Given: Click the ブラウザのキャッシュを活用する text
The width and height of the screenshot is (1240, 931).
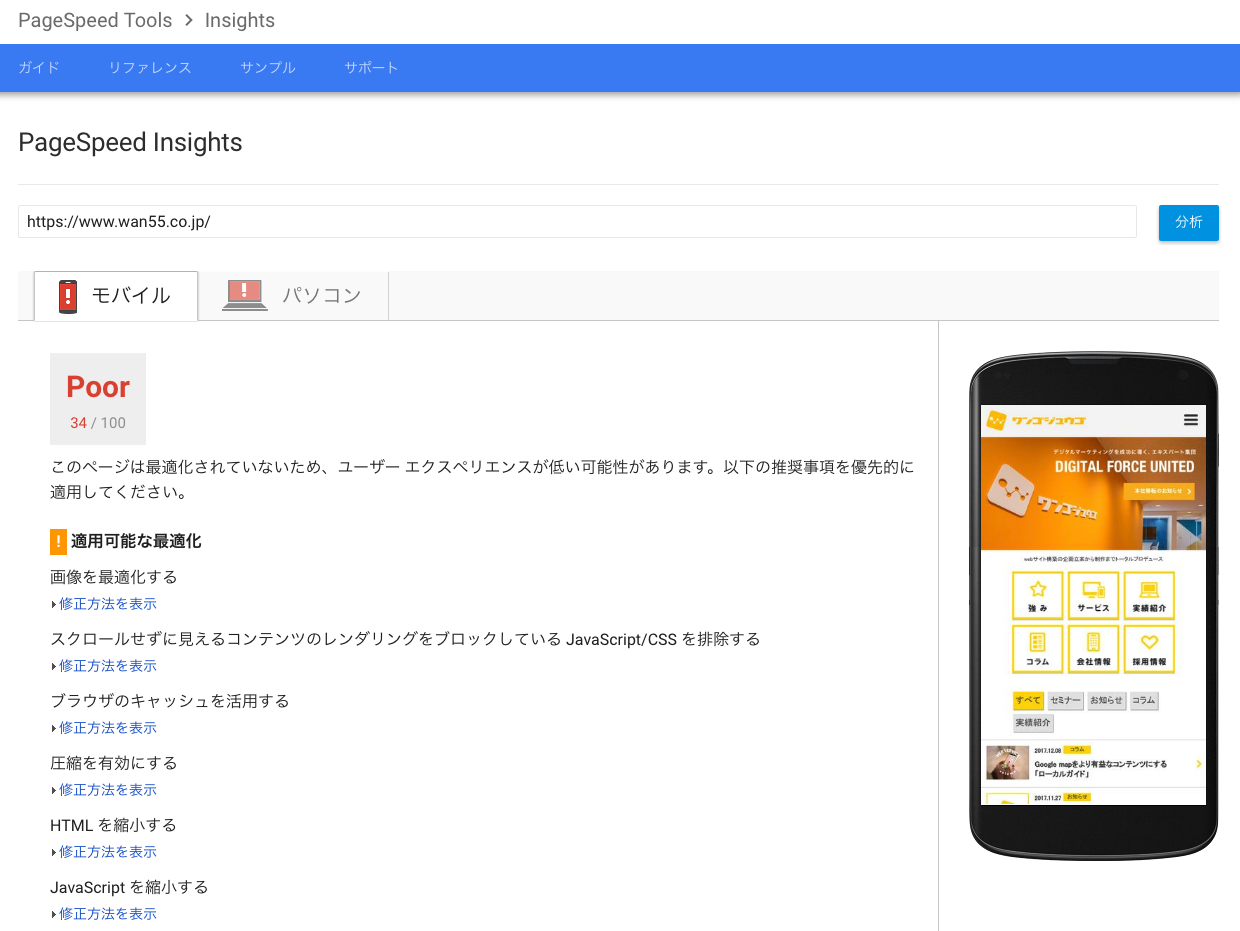Looking at the screenshot, I should (x=170, y=701).
